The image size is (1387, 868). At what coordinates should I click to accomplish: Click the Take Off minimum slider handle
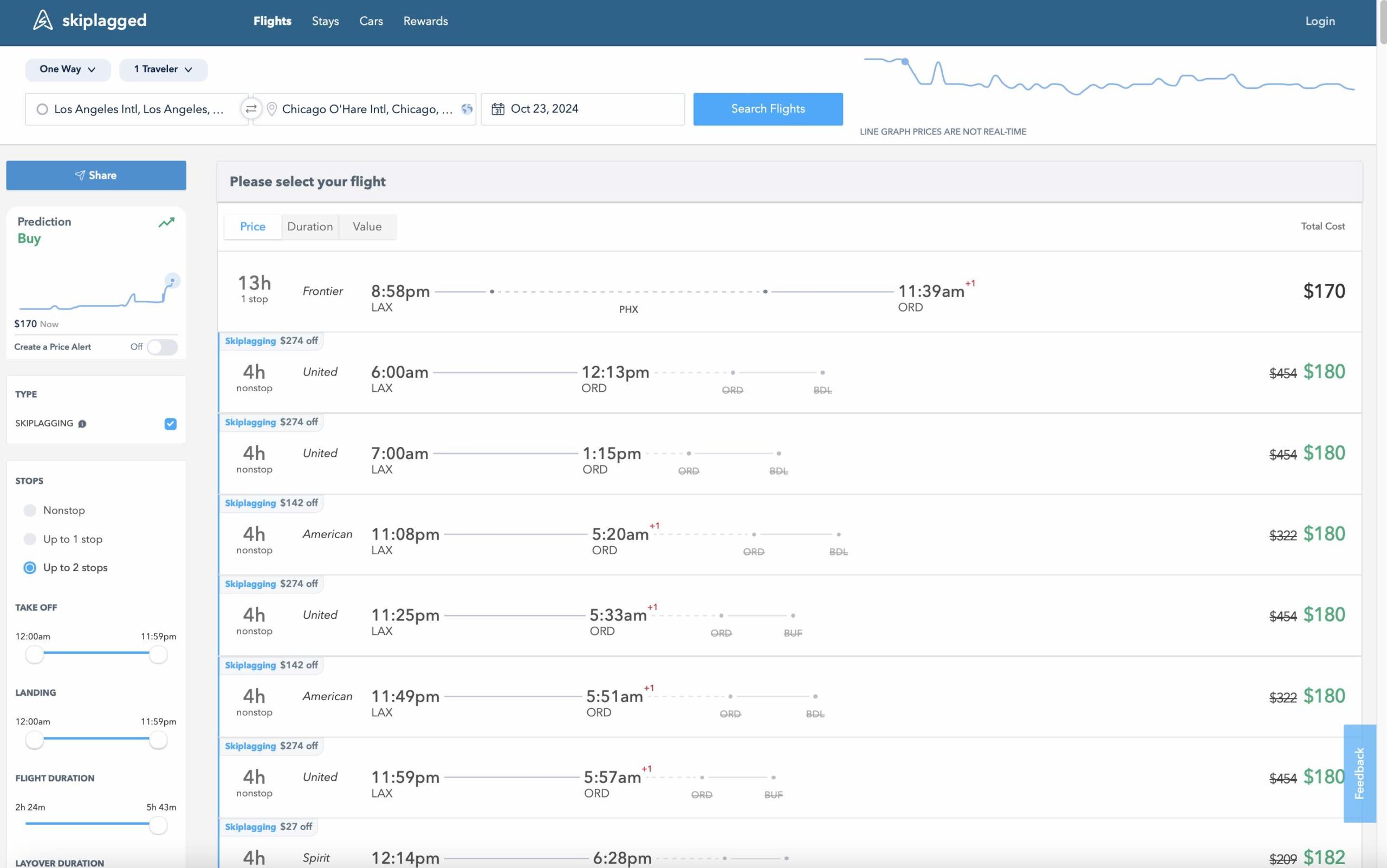click(35, 655)
